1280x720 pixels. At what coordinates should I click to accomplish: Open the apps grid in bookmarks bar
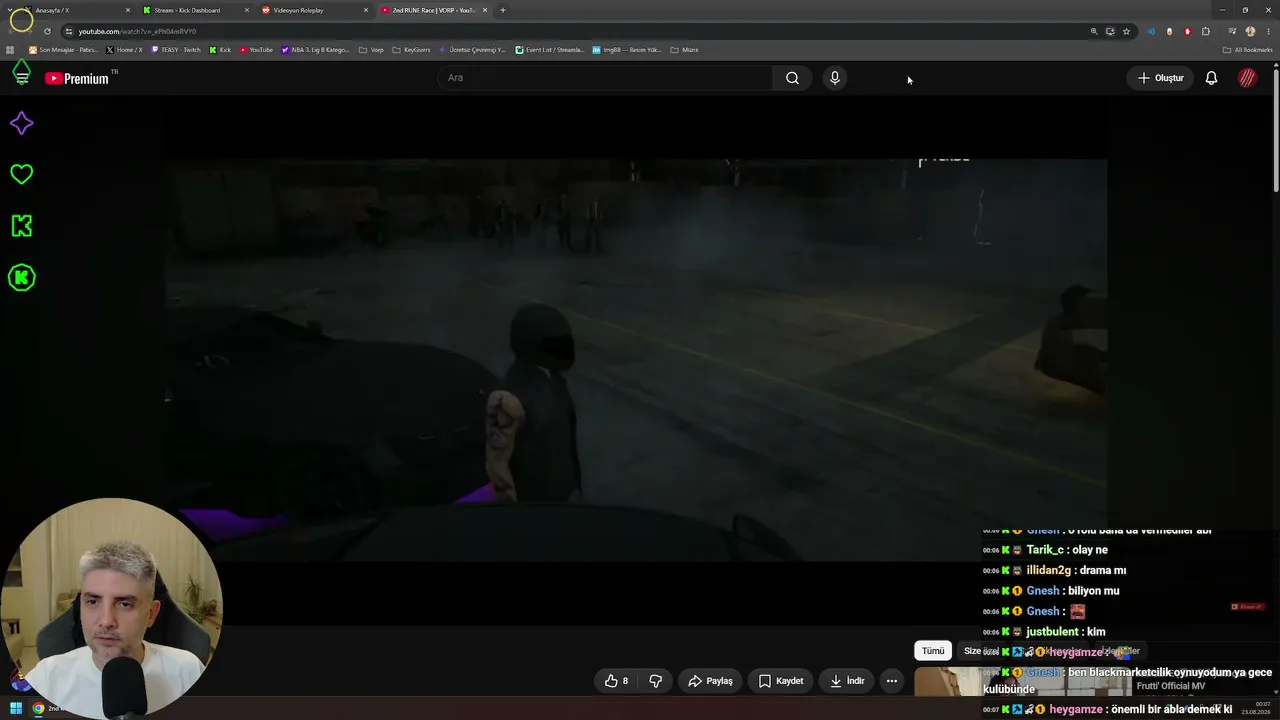click(11, 50)
